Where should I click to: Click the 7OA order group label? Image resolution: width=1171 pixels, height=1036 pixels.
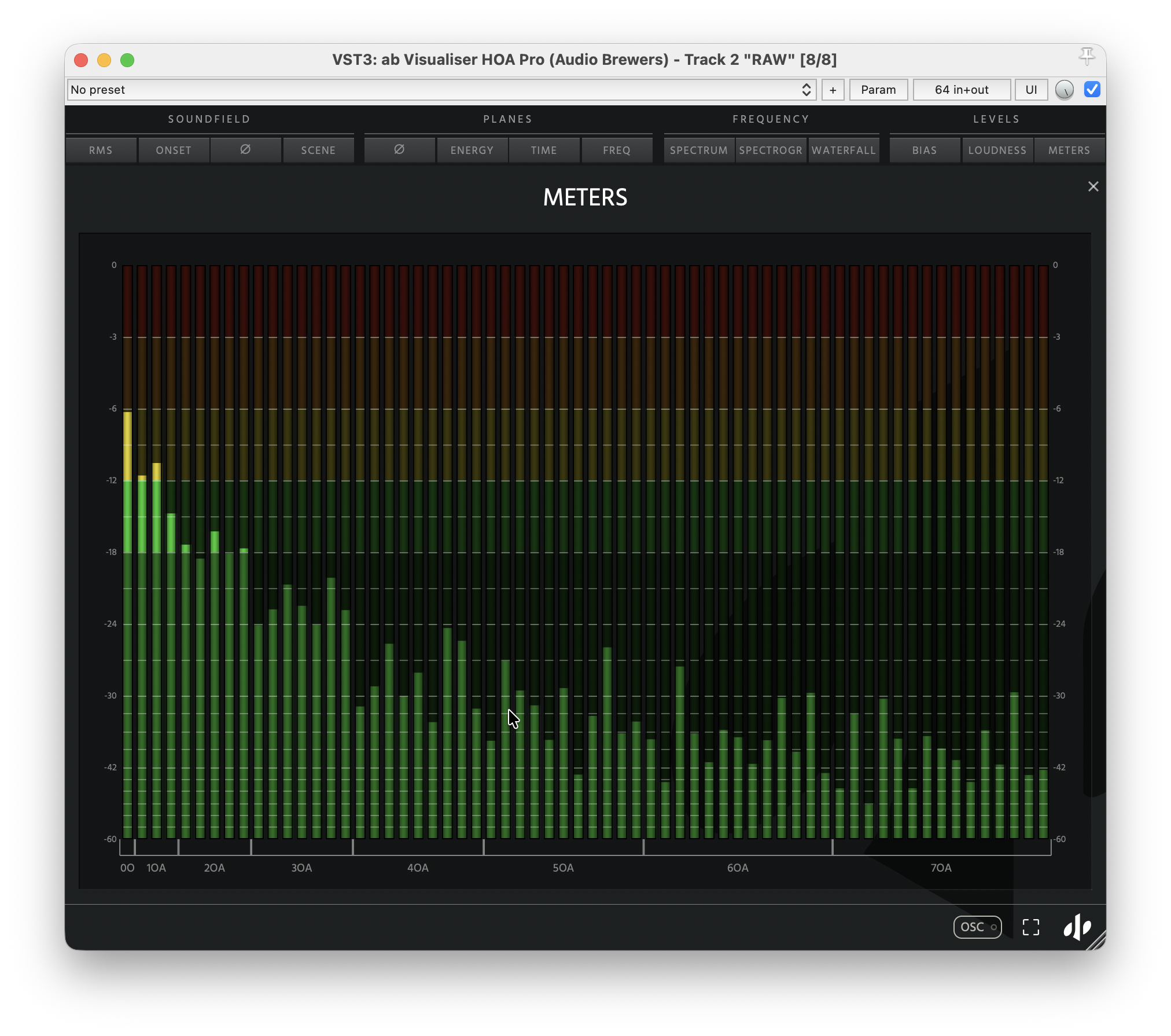[941, 868]
